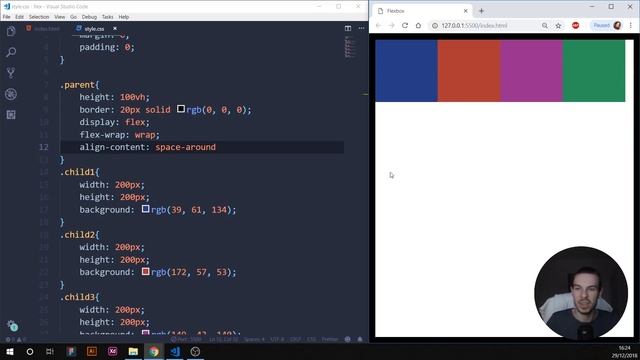
Task: Click the Chrome back arrow
Action: (x=378, y=25)
